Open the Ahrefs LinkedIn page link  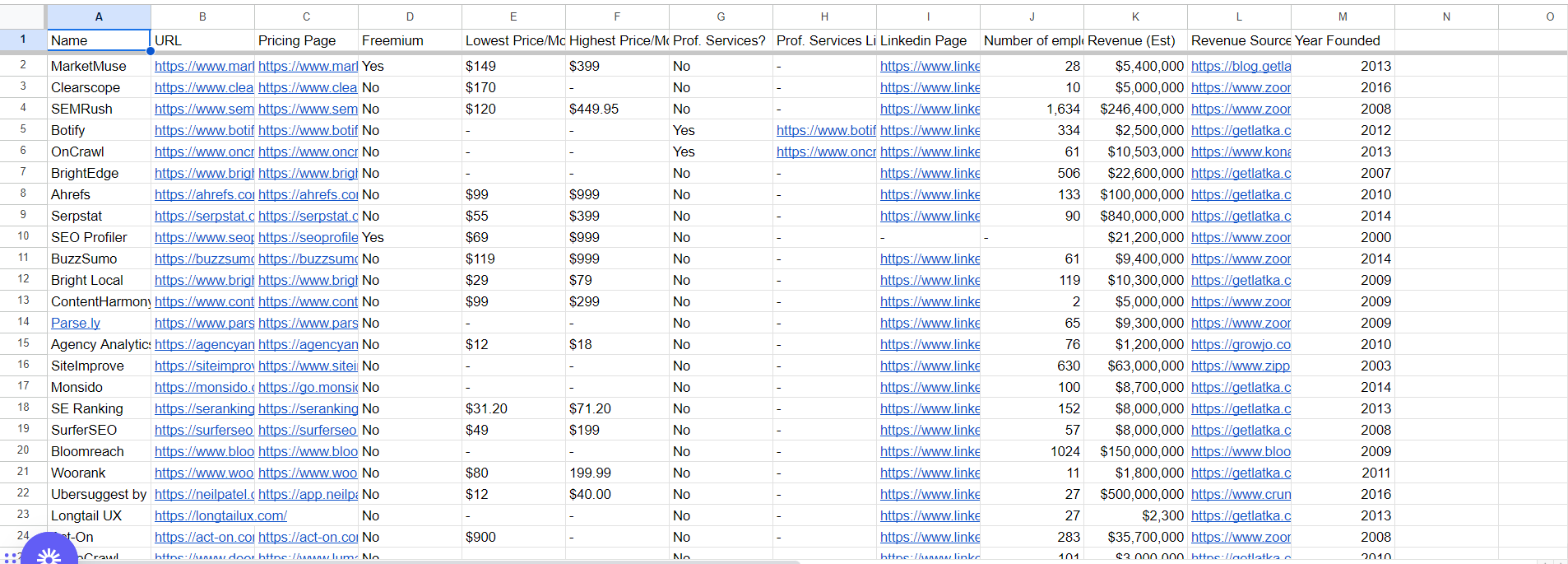click(930, 194)
